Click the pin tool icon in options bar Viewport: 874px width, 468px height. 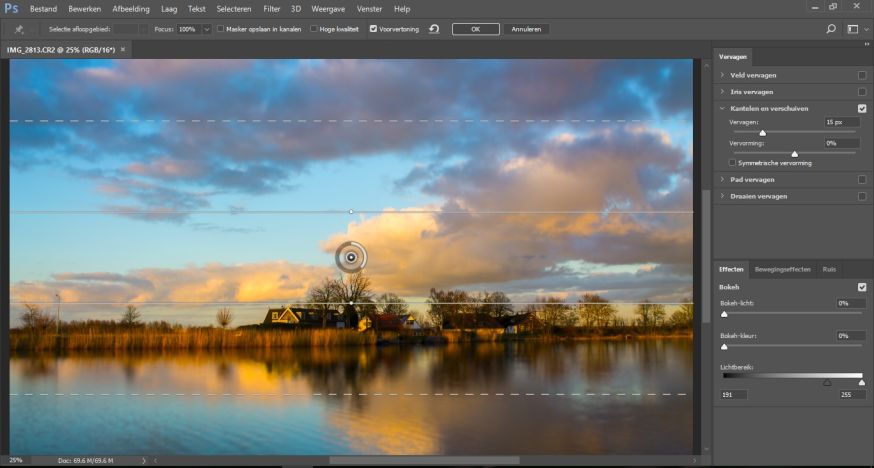pos(19,29)
